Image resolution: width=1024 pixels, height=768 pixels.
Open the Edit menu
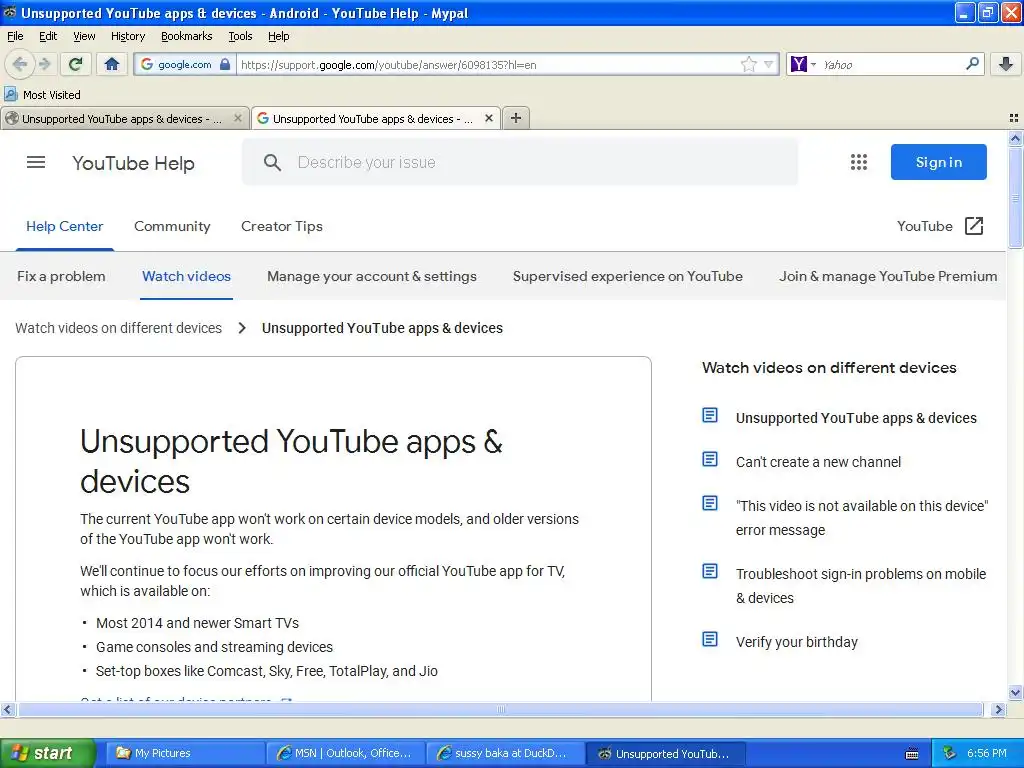click(x=48, y=36)
